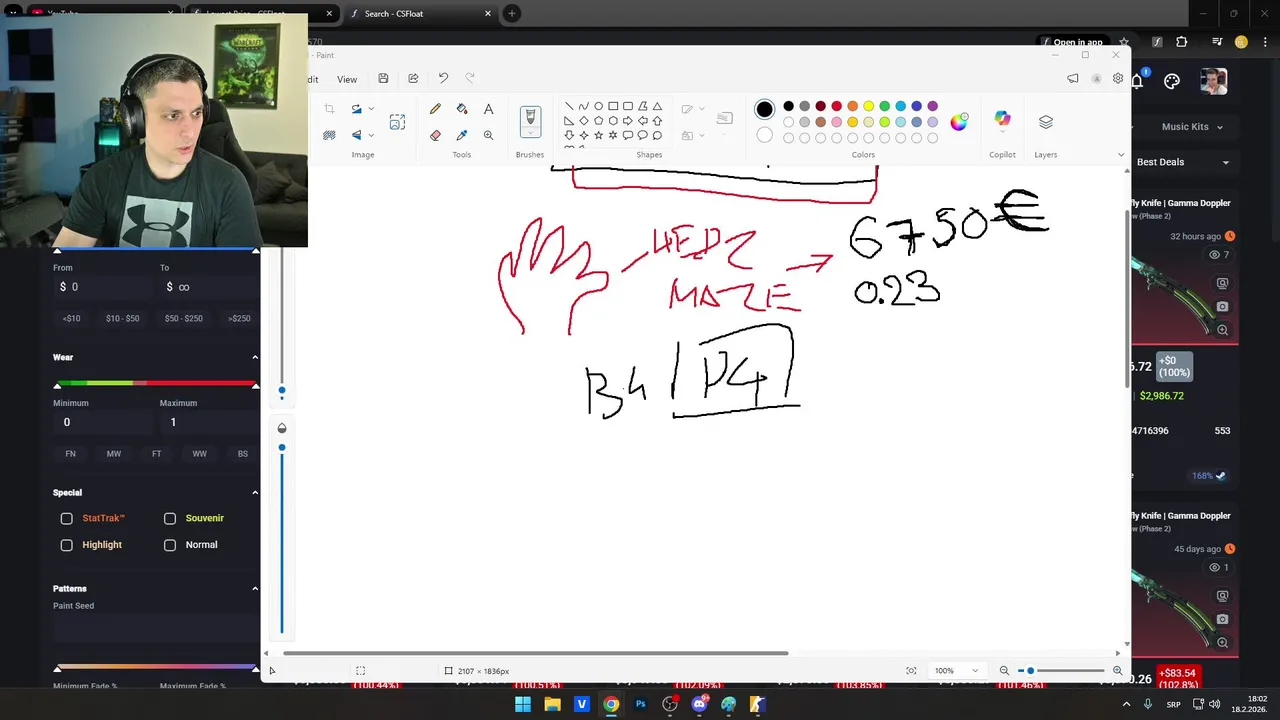Open the Music Kits dropdown
1280x720 pixels.
pos(1192,127)
